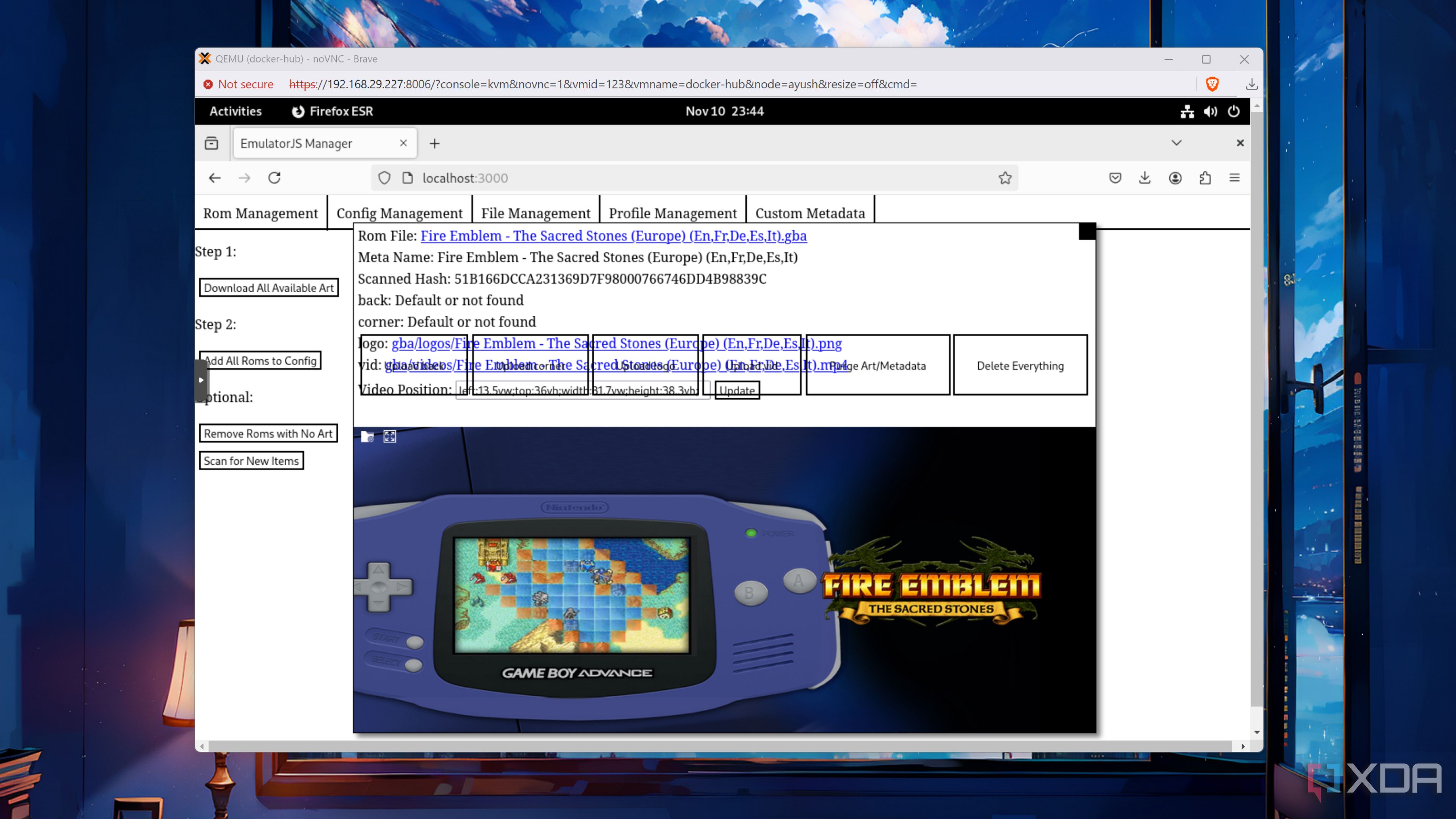Switch to File Management tab
The image size is (1456, 819).
(536, 213)
